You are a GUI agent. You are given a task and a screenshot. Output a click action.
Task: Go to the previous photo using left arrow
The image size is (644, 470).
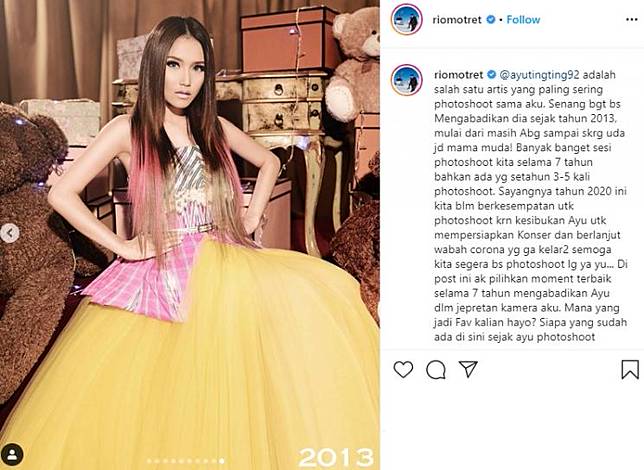(x=10, y=234)
